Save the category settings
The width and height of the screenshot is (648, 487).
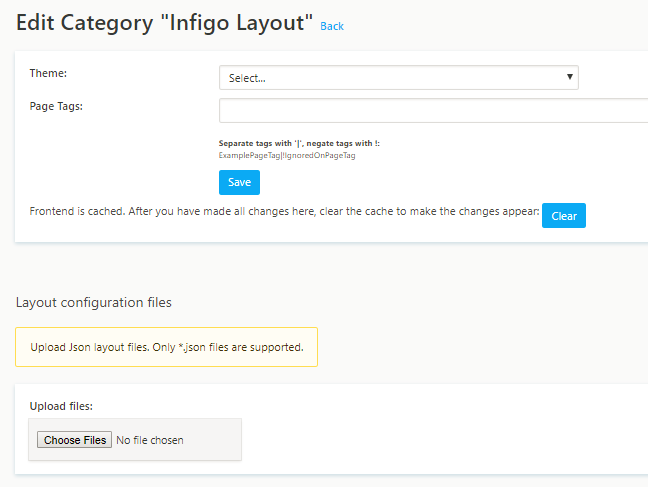pyautogui.click(x=239, y=182)
